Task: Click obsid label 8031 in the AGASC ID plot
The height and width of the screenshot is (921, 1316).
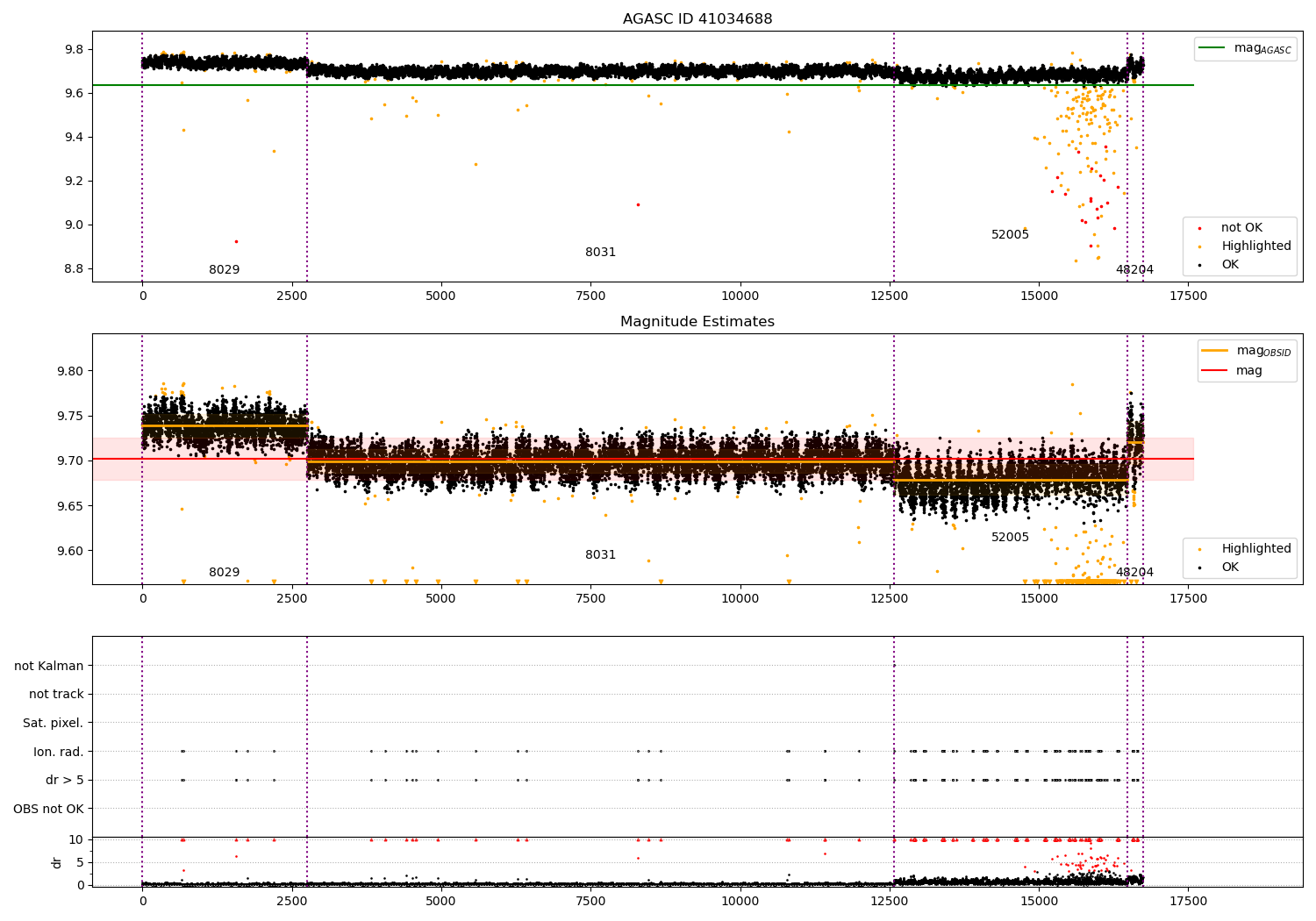Action: point(600,253)
